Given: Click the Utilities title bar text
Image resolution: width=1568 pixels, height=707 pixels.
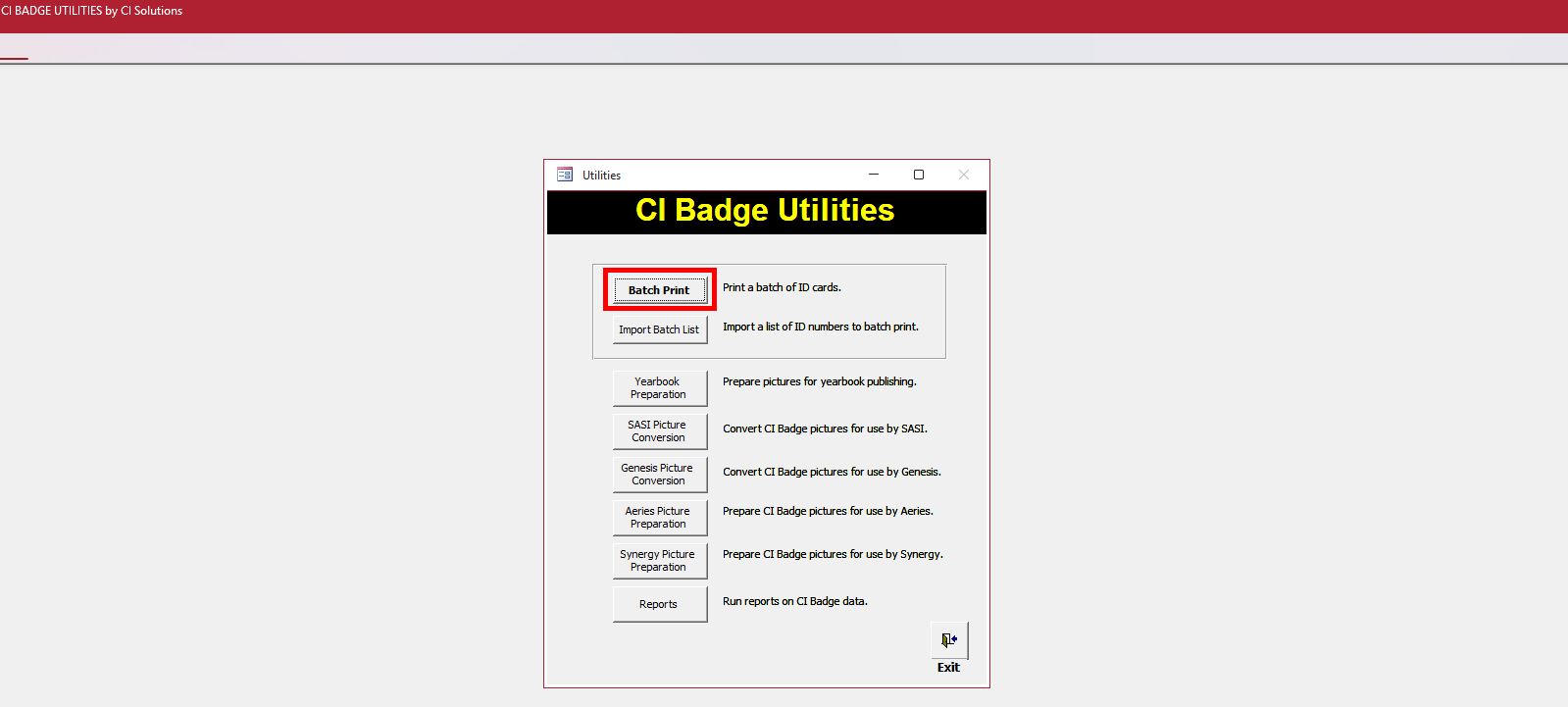Looking at the screenshot, I should coord(601,176).
